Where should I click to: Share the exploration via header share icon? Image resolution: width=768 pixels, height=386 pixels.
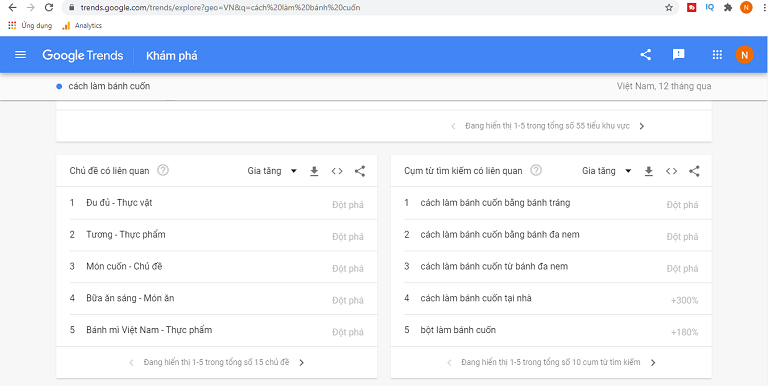click(646, 55)
